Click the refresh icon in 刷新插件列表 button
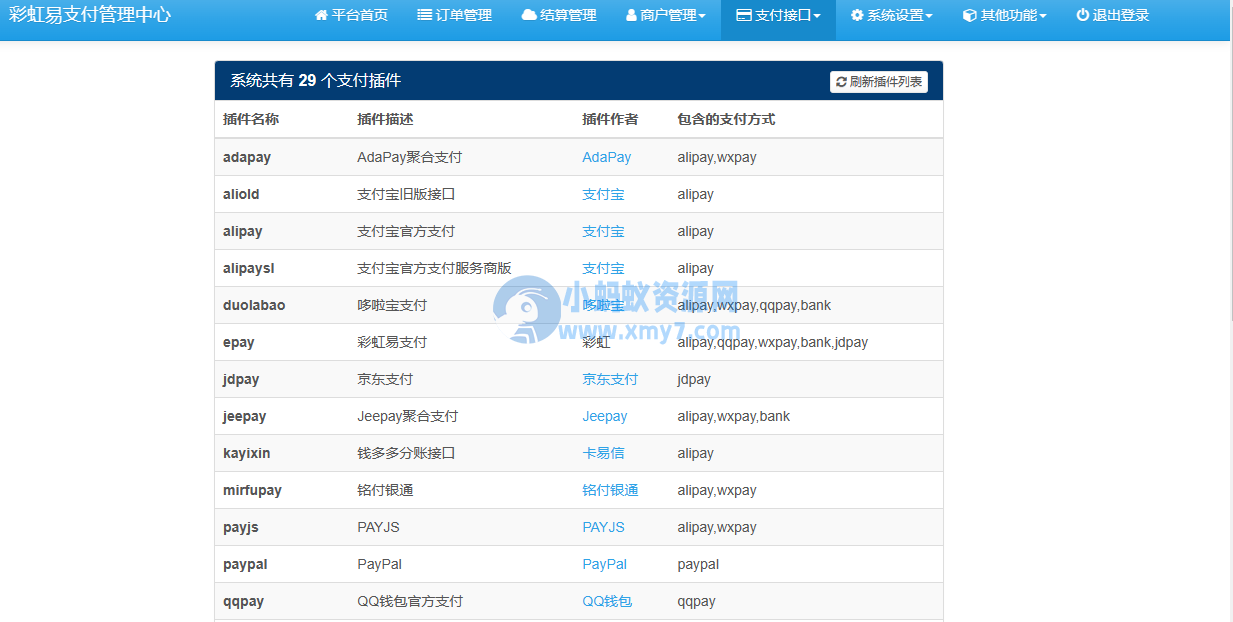Image resolution: width=1233 pixels, height=622 pixels. [x=841, y=82]
